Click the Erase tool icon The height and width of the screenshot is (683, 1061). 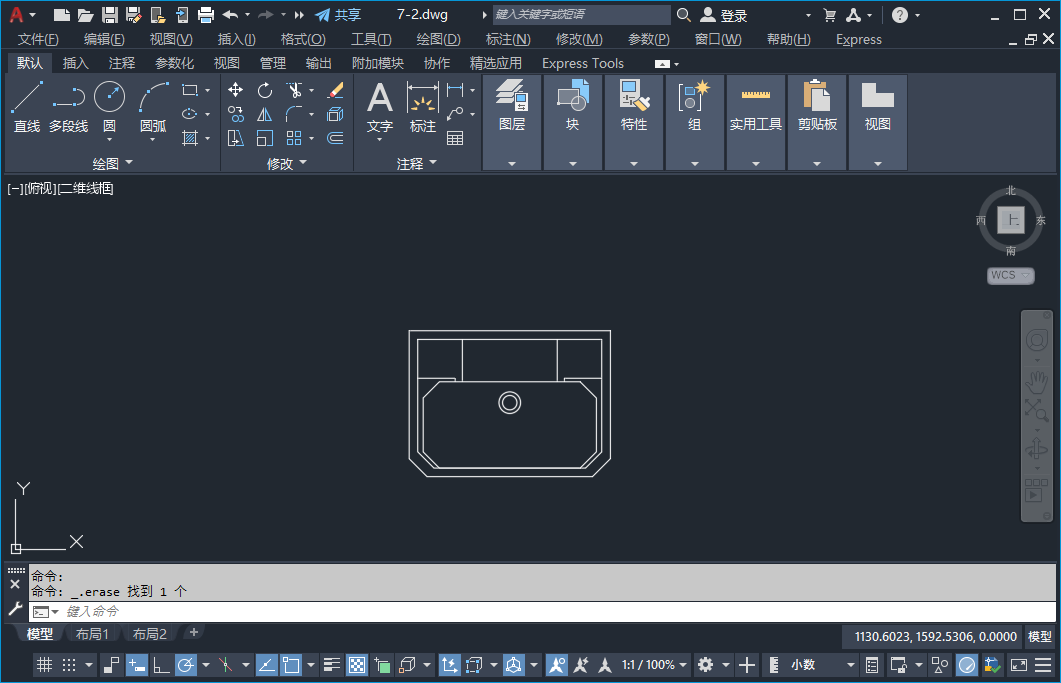coord(335,90)
